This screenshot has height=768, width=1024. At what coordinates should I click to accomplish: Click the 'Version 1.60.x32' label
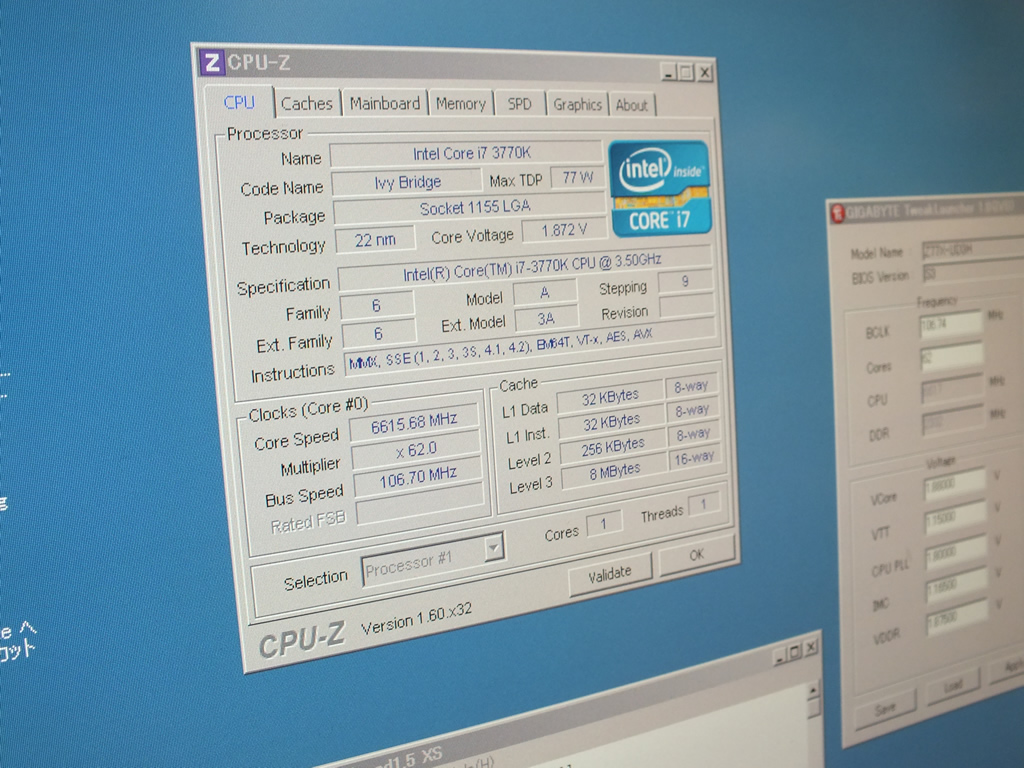416,620
